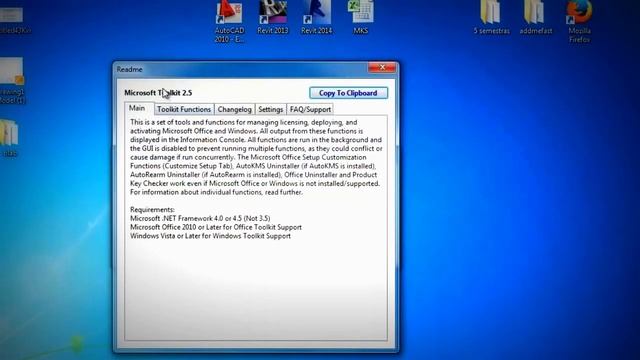
Task: Launch Mozilla Firefox from the desktop
Action: tap(579, 21)
